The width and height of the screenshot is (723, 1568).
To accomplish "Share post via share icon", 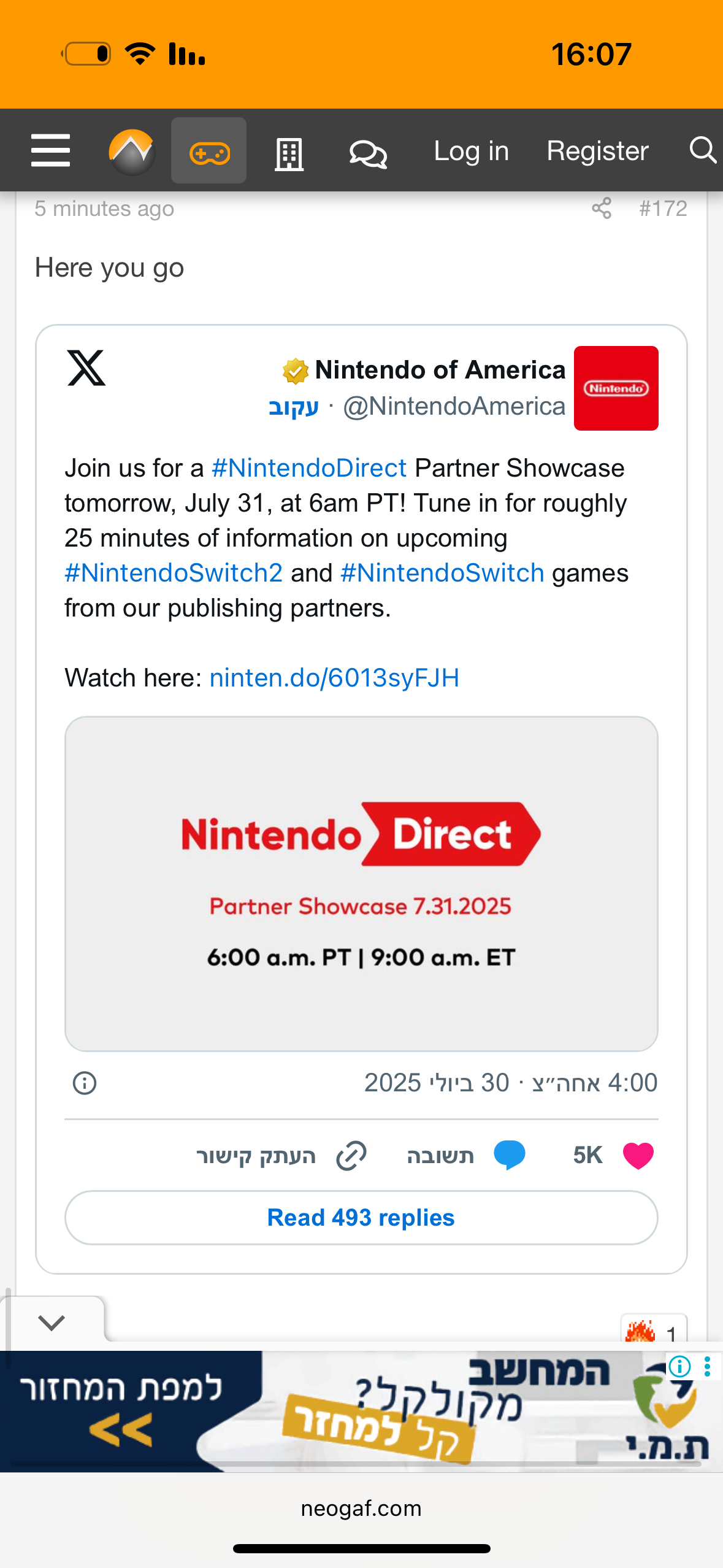I will click(602, 209).
